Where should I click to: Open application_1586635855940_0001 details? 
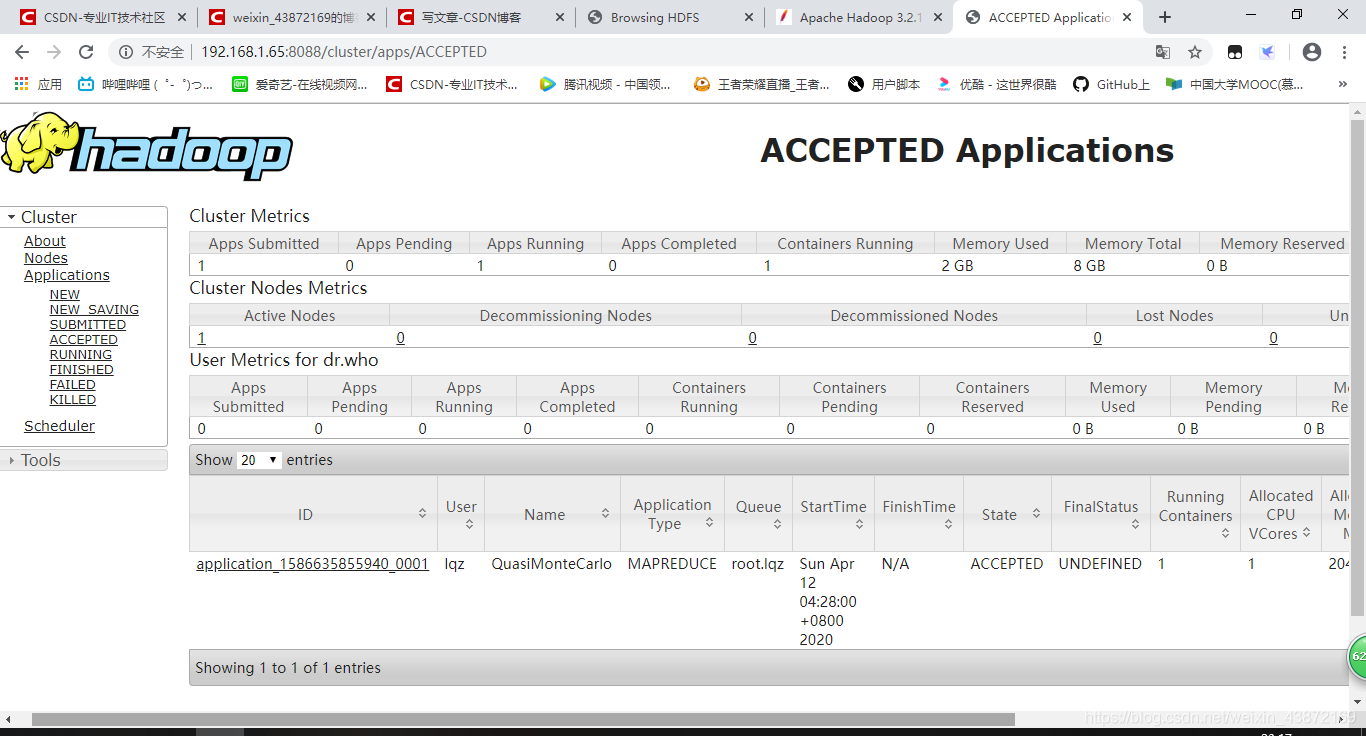pos(312,564)
